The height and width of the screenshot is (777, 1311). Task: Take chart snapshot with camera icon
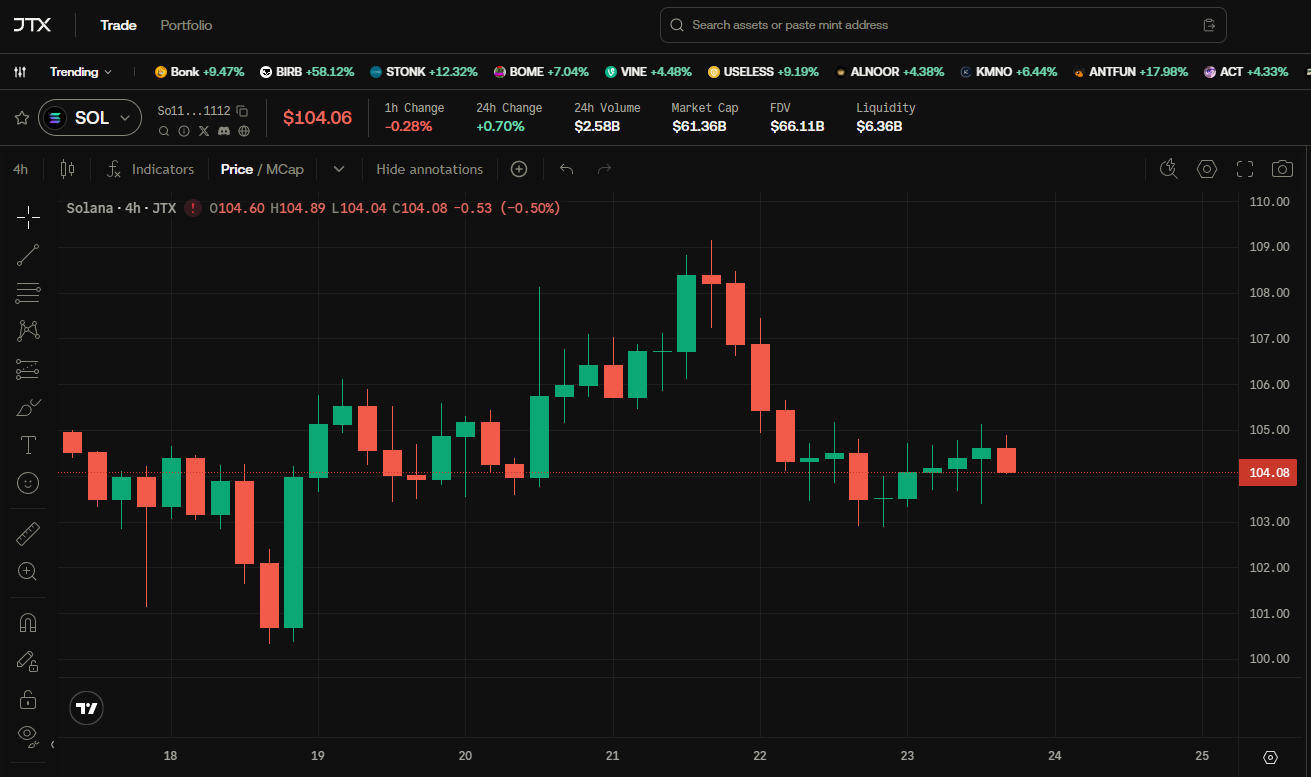tap(1282, 169)
